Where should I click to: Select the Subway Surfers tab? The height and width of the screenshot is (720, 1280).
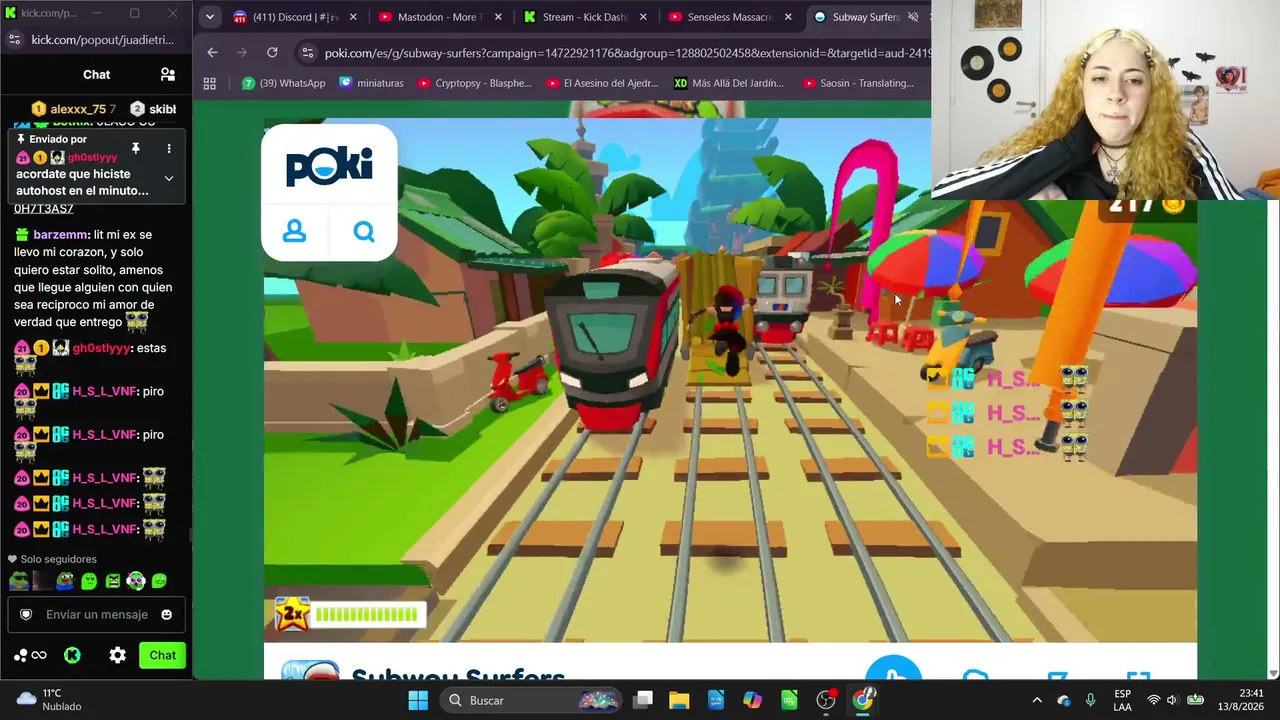coord(866,17)
